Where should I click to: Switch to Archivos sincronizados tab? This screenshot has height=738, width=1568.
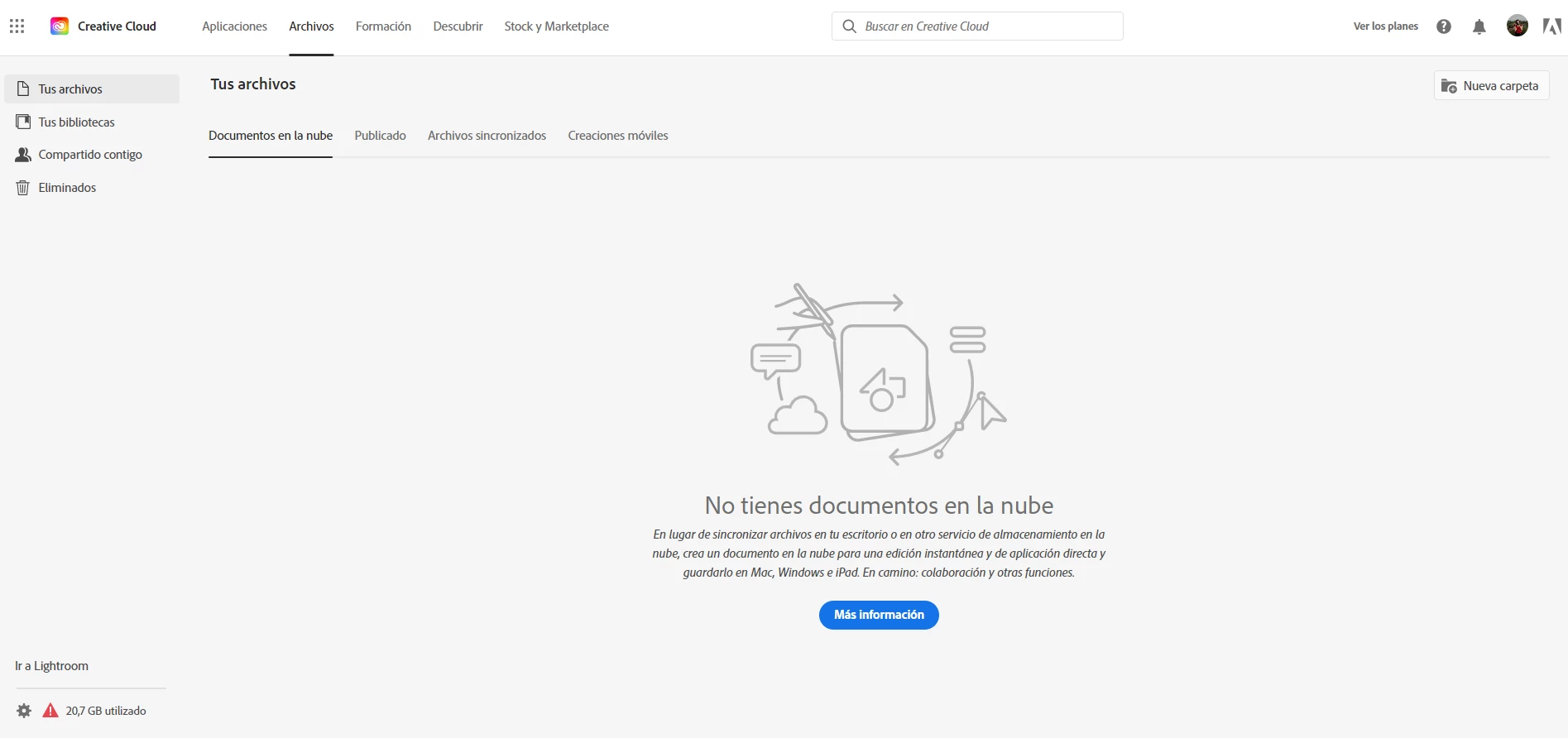click(x=487, y=136)
